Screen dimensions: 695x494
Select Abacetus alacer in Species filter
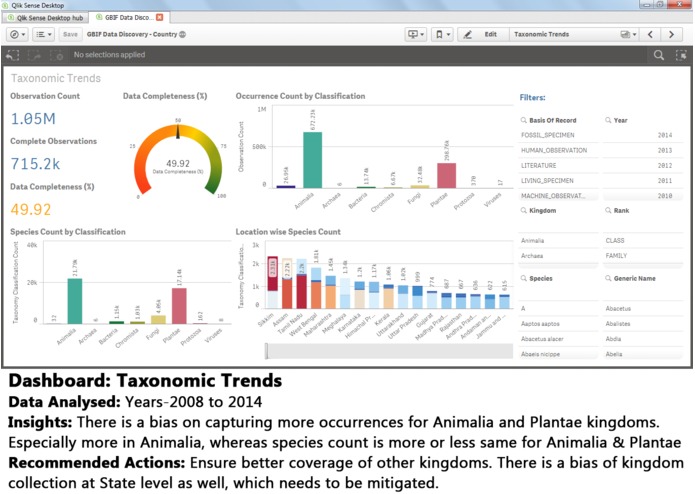tap(558, 339)
